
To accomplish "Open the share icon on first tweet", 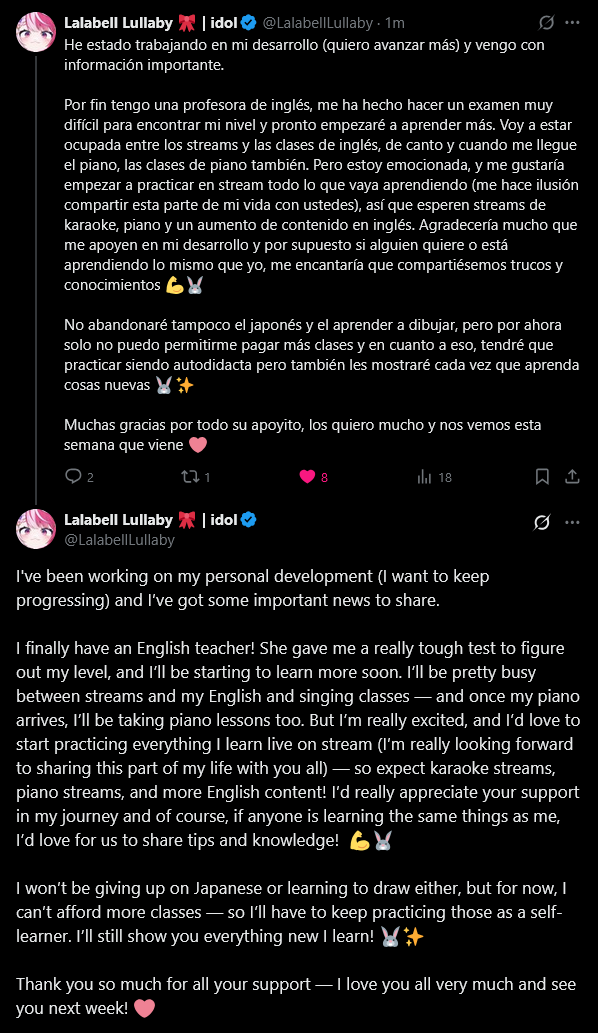I will 572,476.
